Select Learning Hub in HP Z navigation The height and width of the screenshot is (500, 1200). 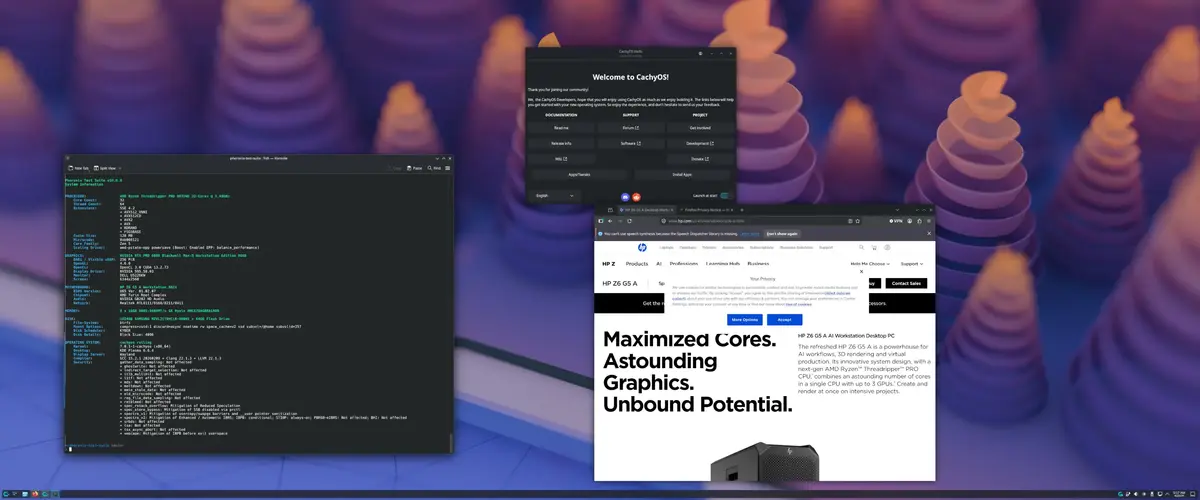coord(723,264)
